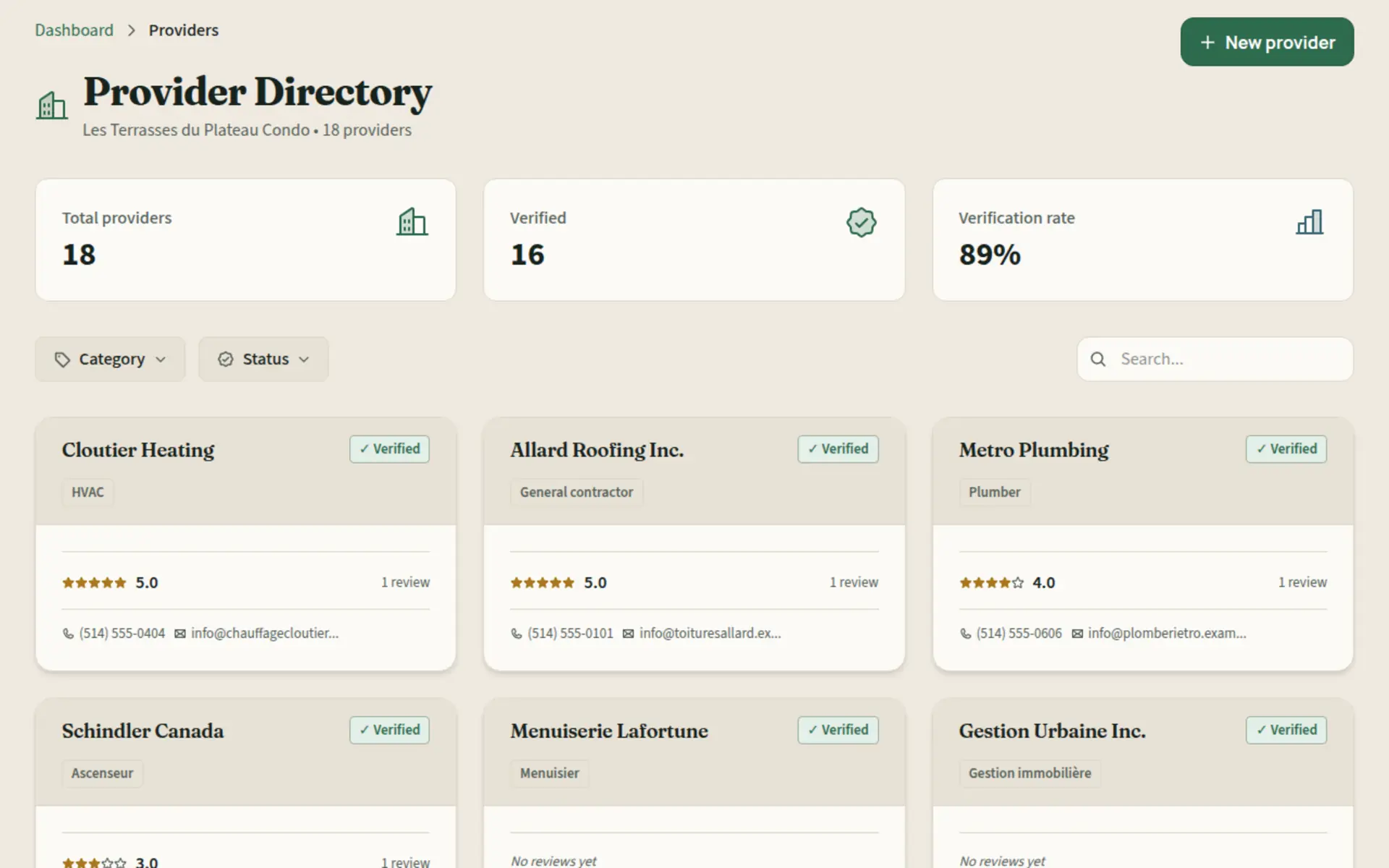Click 4.0 rating on Metro Plumbing card
The image size is (1389, 868).
(1043, 583)
